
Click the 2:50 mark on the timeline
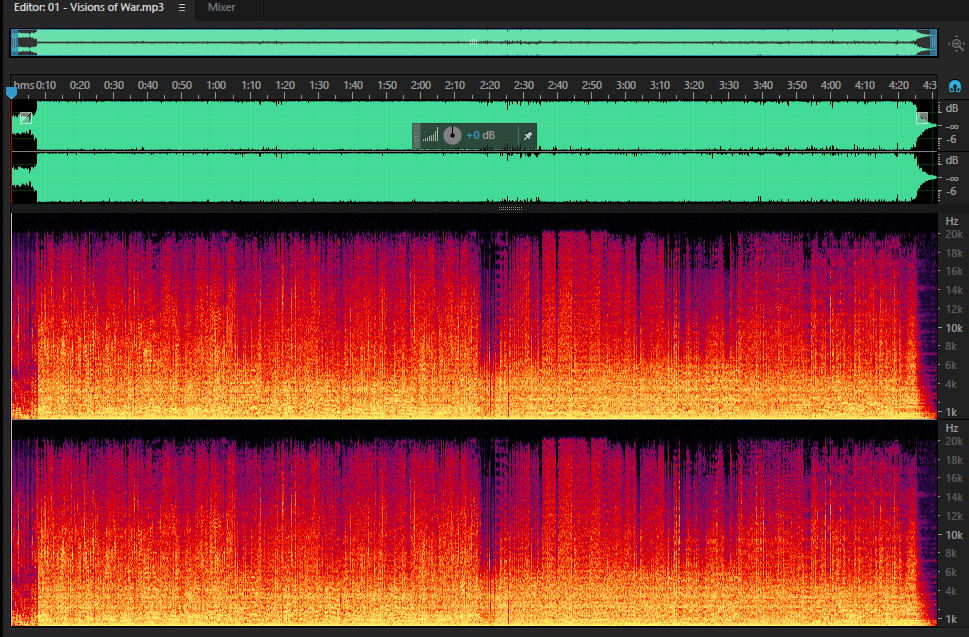pos(591,85)
